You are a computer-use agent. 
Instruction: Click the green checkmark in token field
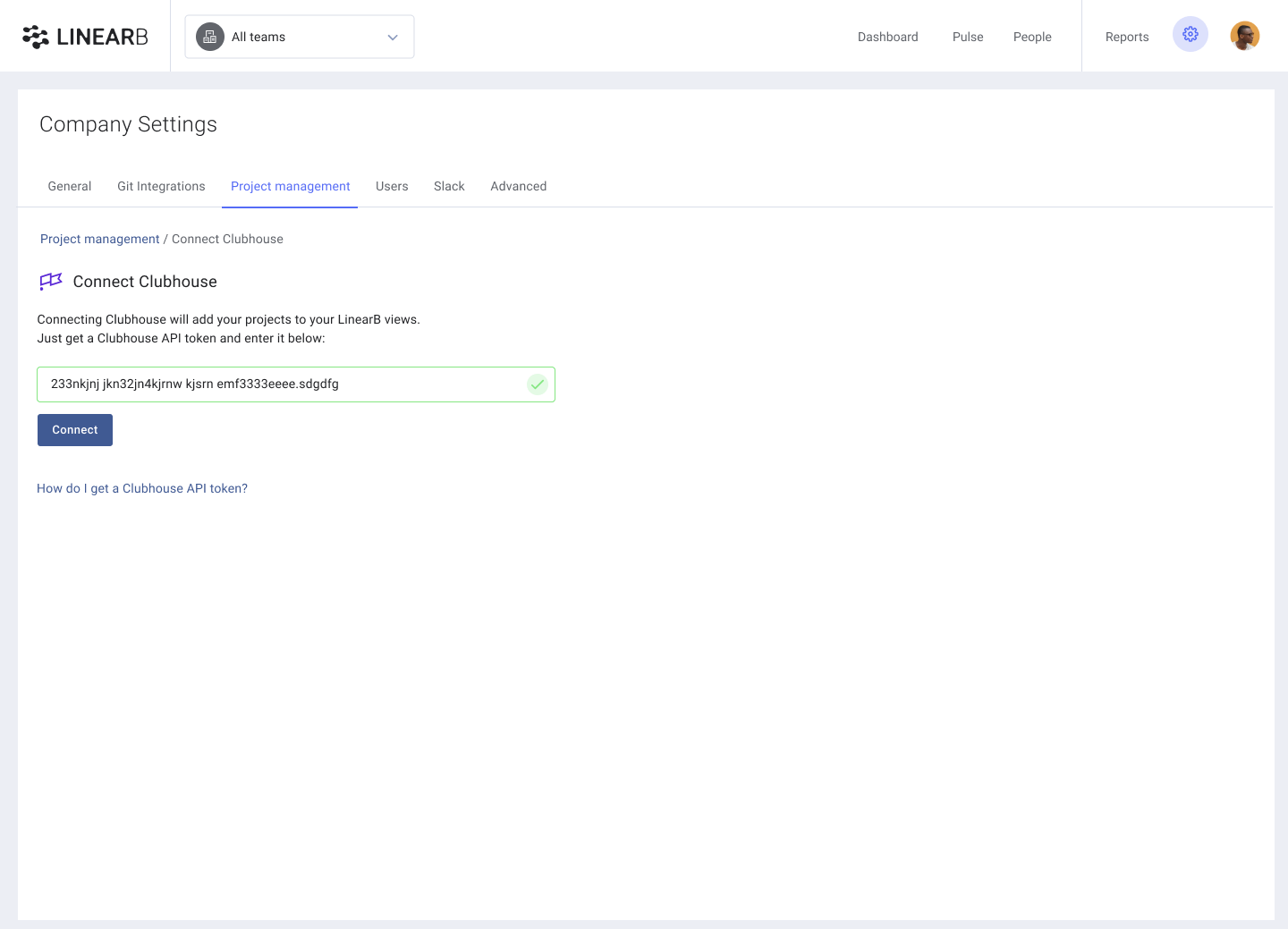(537, 384)
